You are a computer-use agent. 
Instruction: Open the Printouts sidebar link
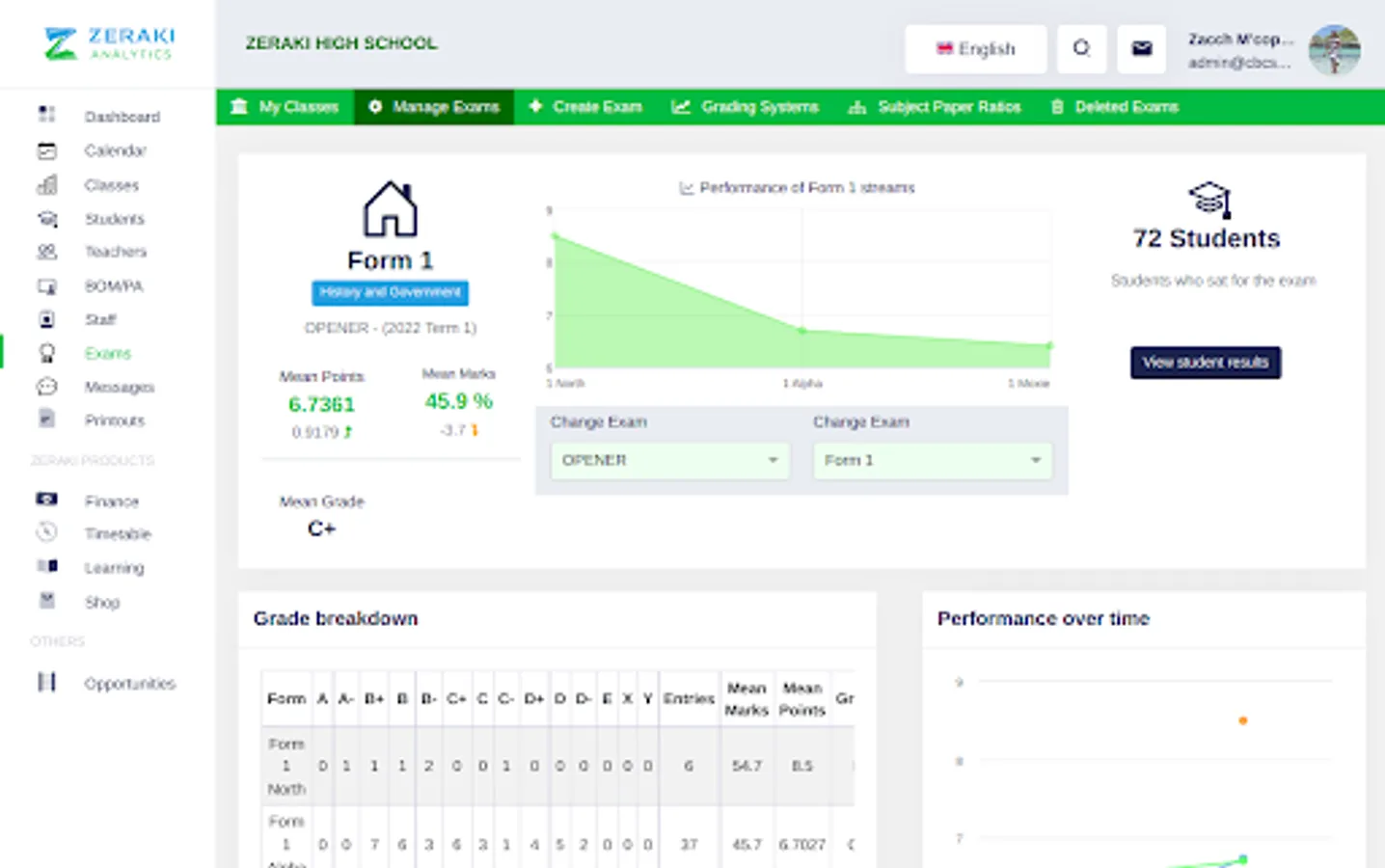115,420
